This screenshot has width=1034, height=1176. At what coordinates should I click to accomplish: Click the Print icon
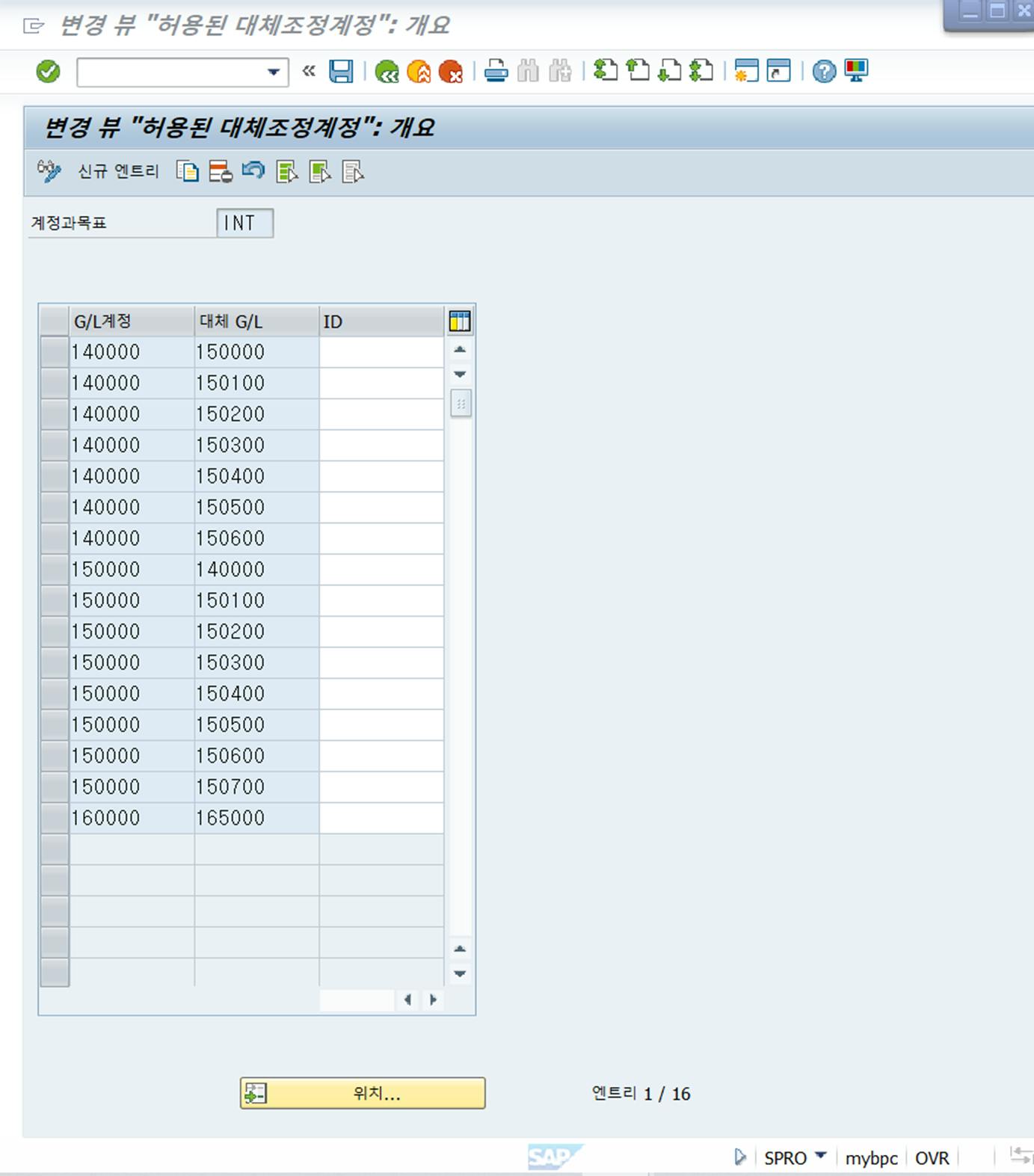coord(496,72)
